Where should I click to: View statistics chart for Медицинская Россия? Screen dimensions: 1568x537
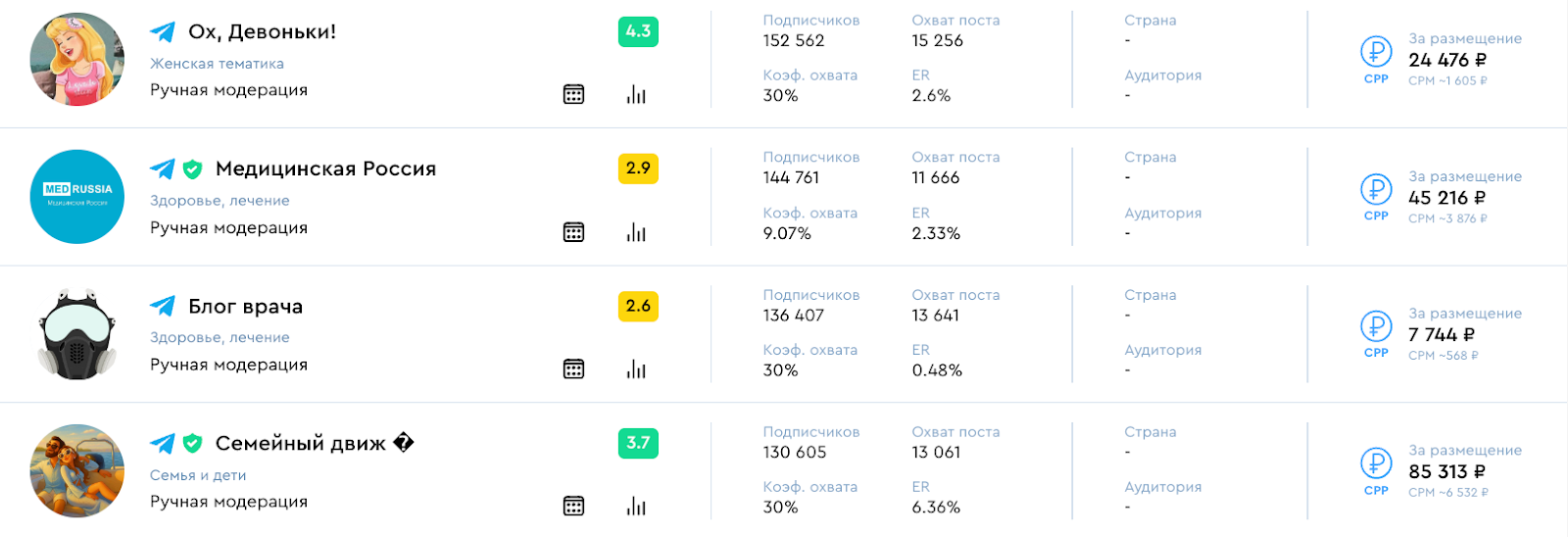point(636,232)
